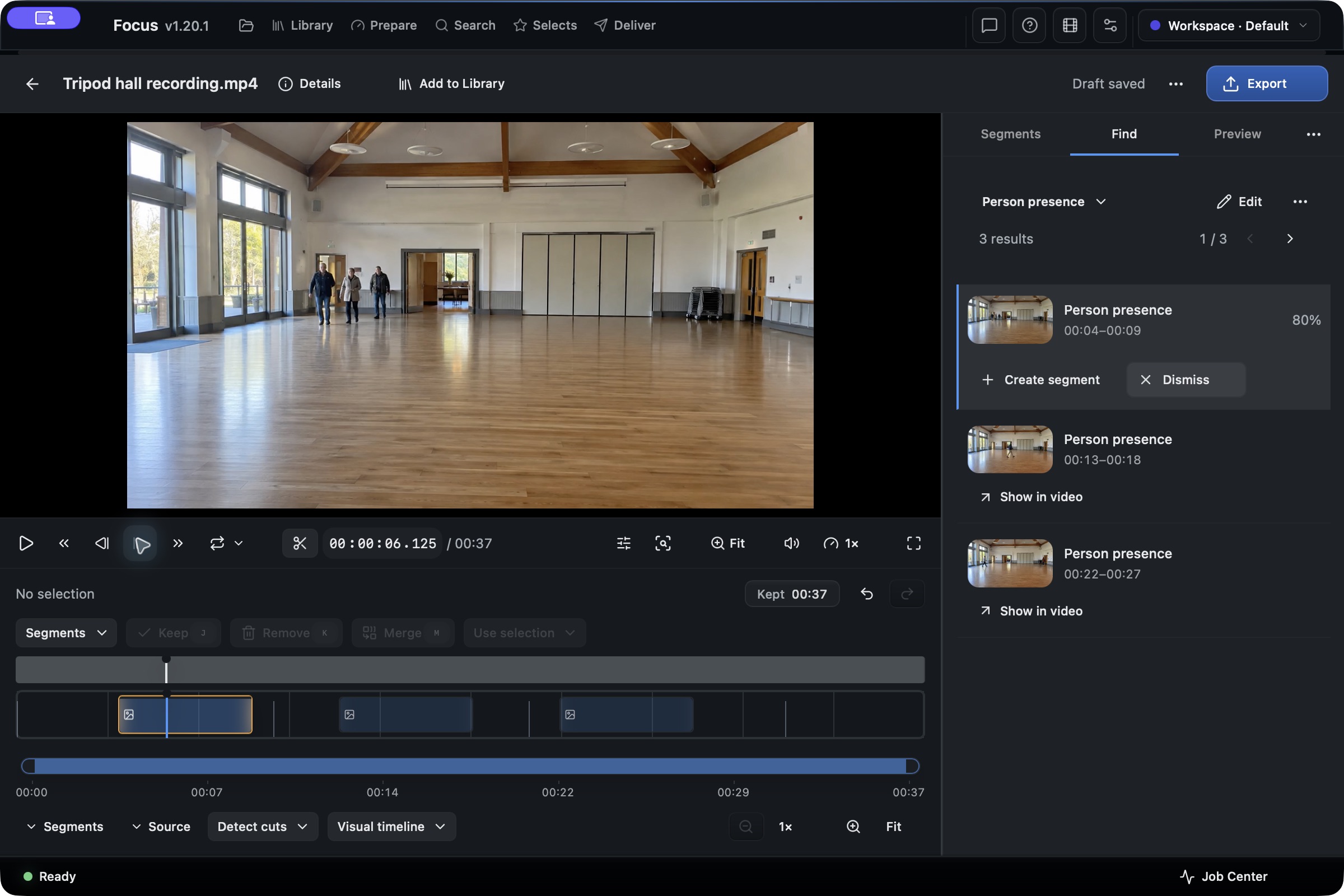Zoom in the timeline magnifier
Screen dimensions: 1344x896
(853, 827)
